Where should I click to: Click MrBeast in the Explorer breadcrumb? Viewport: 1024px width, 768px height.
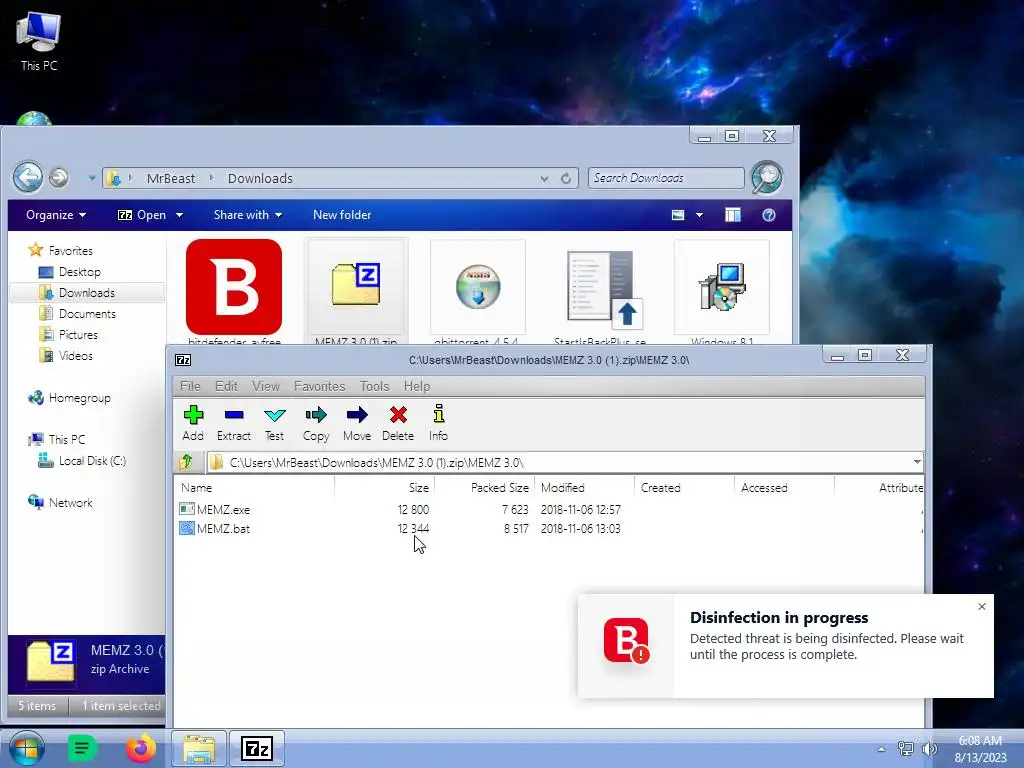(x=170, y=178)
